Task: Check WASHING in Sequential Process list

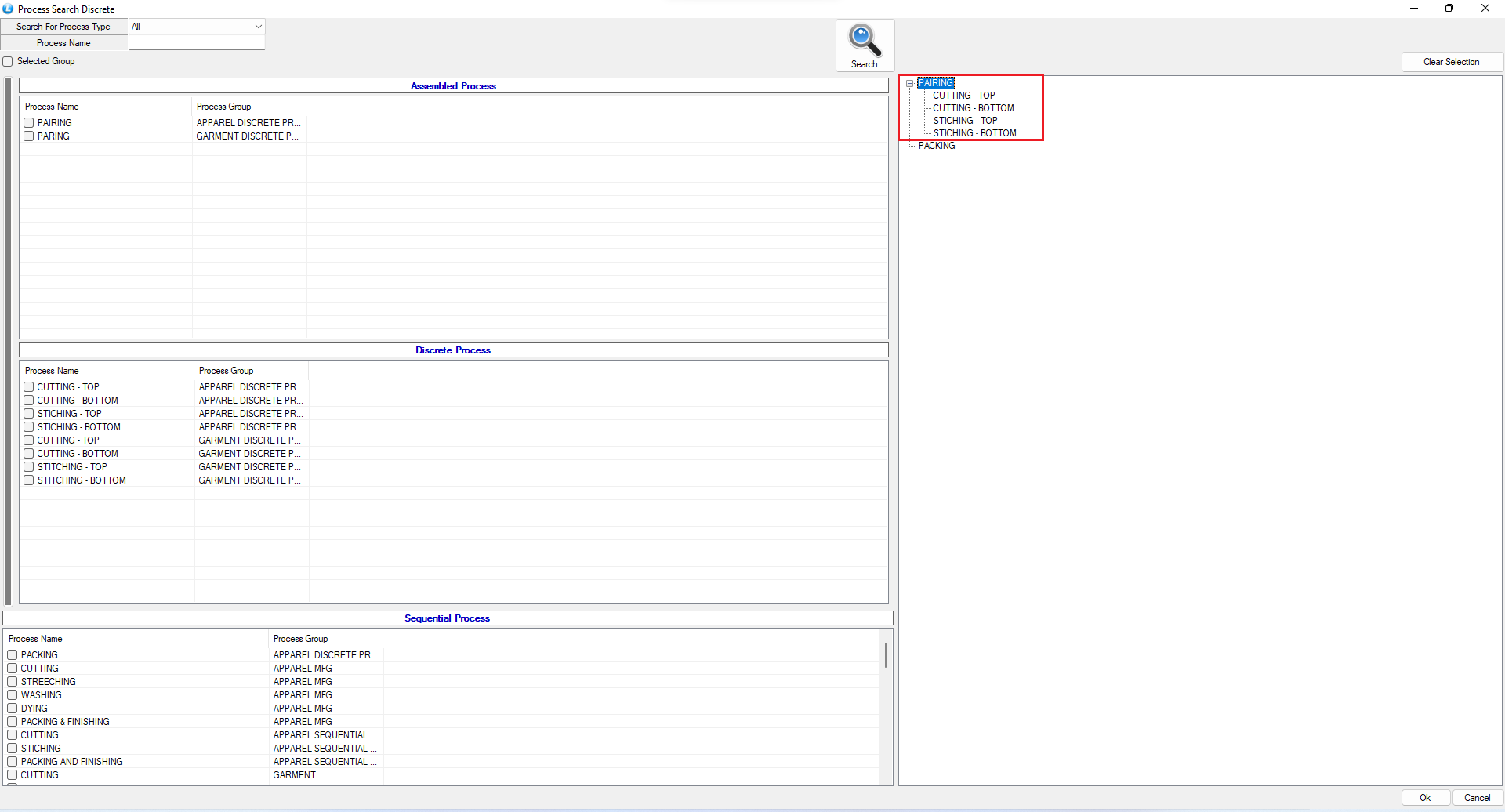Action: [13, 695]
